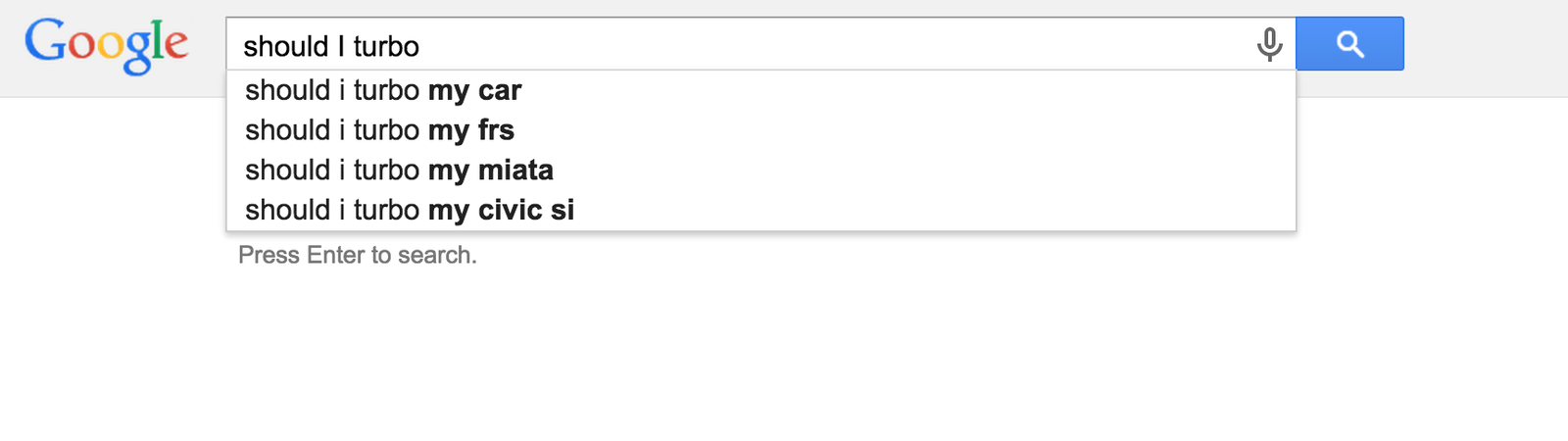Start voice search with the microphone icon
This screenshot has height=441, width=1568.
pyautogui.click(x=1269, y=44)
